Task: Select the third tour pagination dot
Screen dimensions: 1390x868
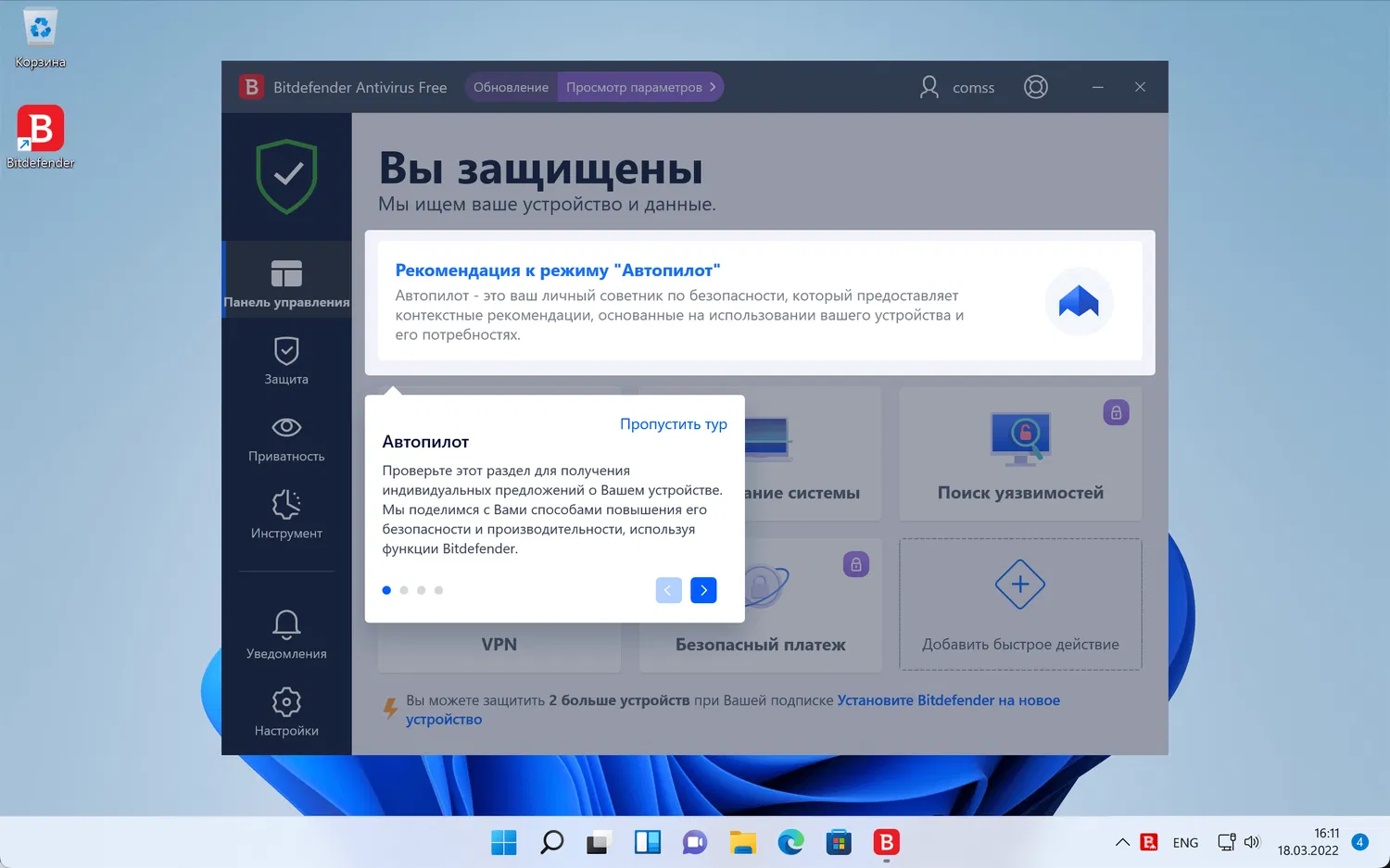Action: tap(422, 590)
